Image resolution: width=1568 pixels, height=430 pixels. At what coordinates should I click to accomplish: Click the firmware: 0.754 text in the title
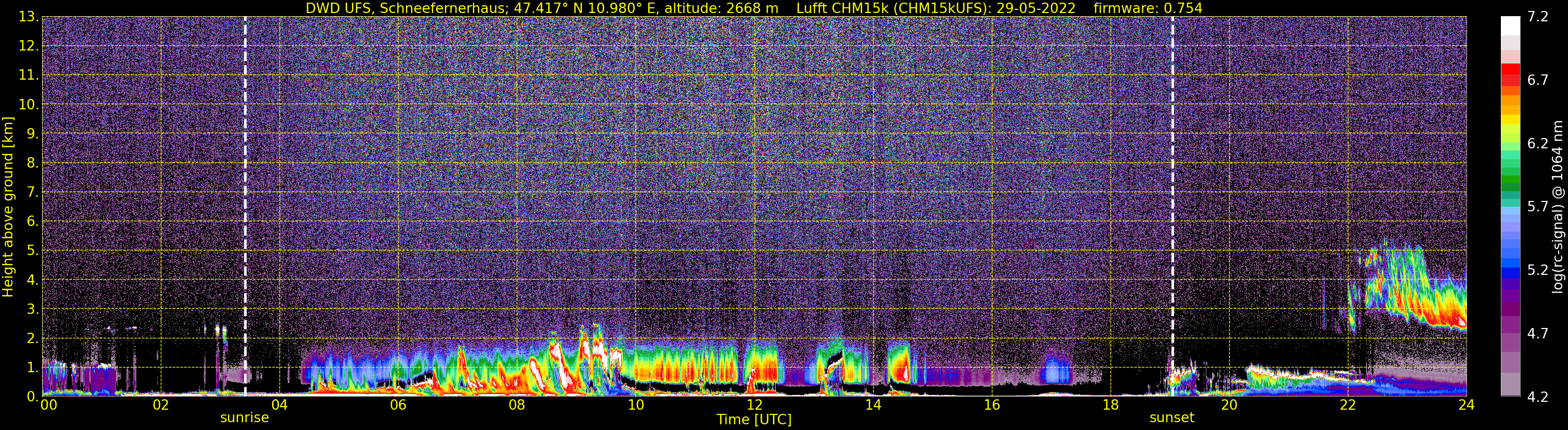(x=1148, y=8)
